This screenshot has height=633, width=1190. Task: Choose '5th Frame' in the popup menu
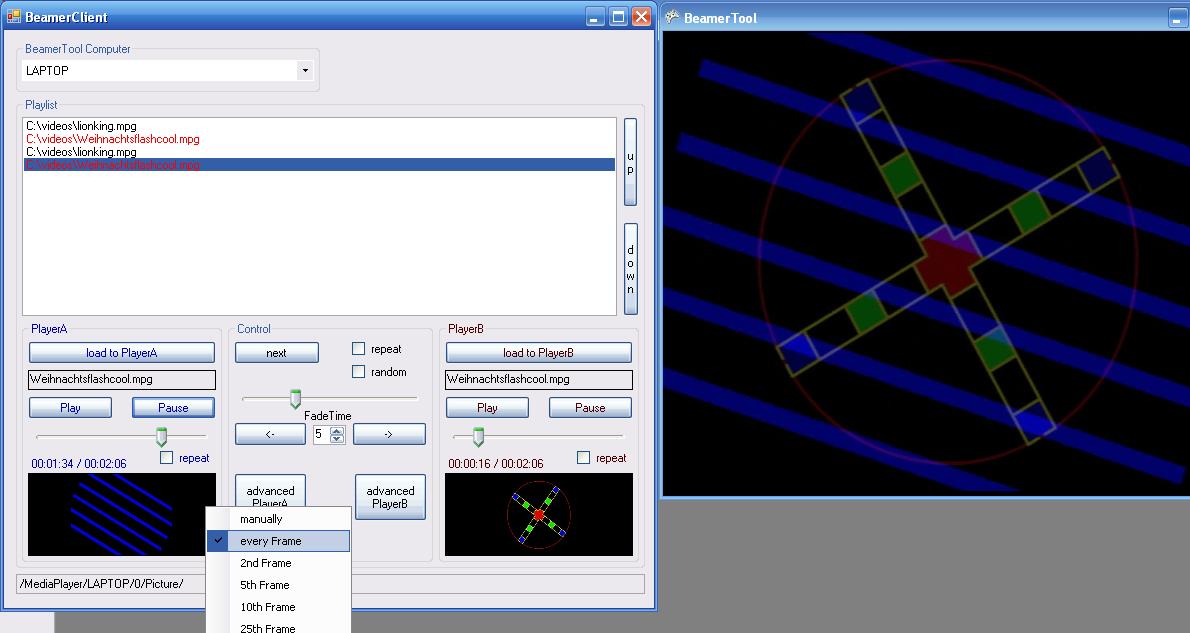tap(265, 585)
